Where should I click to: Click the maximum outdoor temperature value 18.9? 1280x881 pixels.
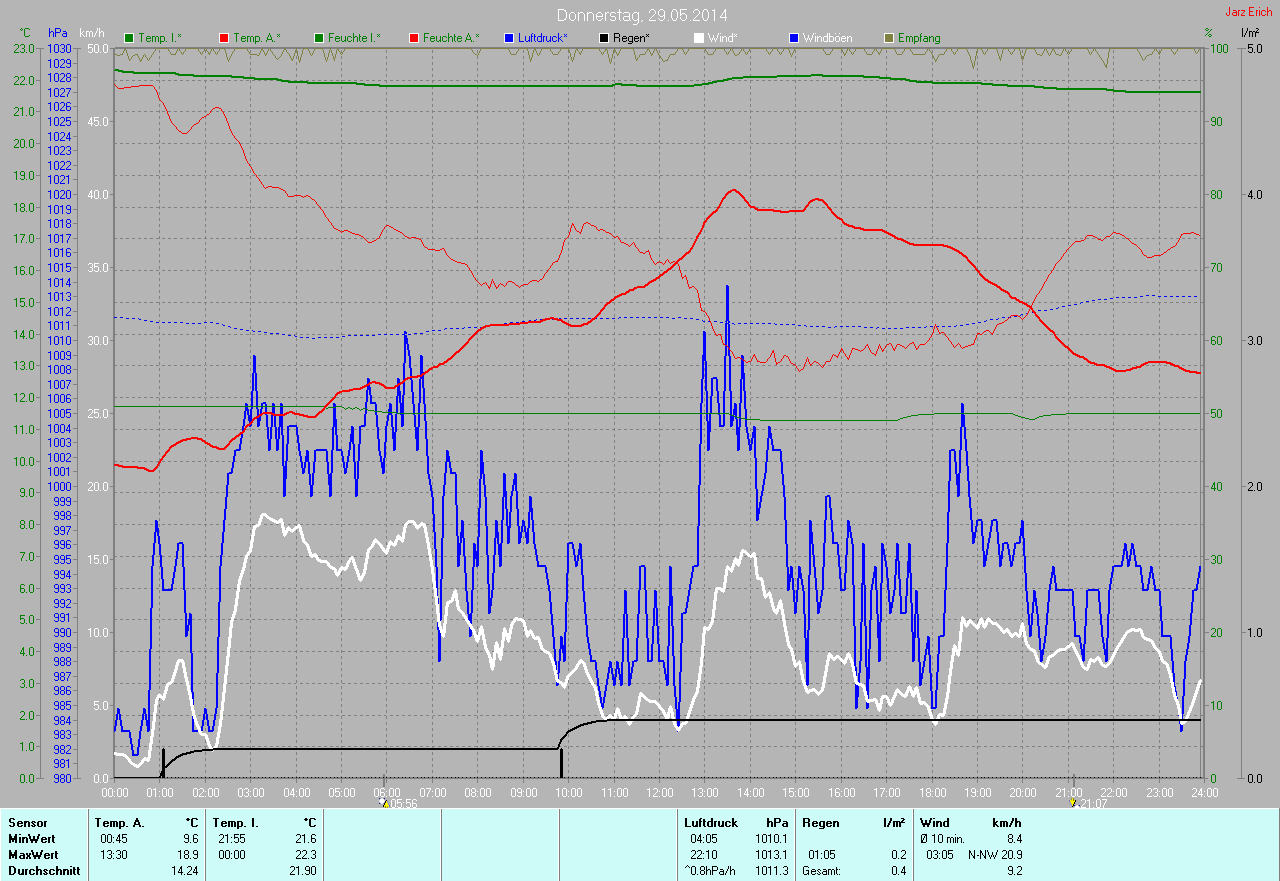[187, 855]
